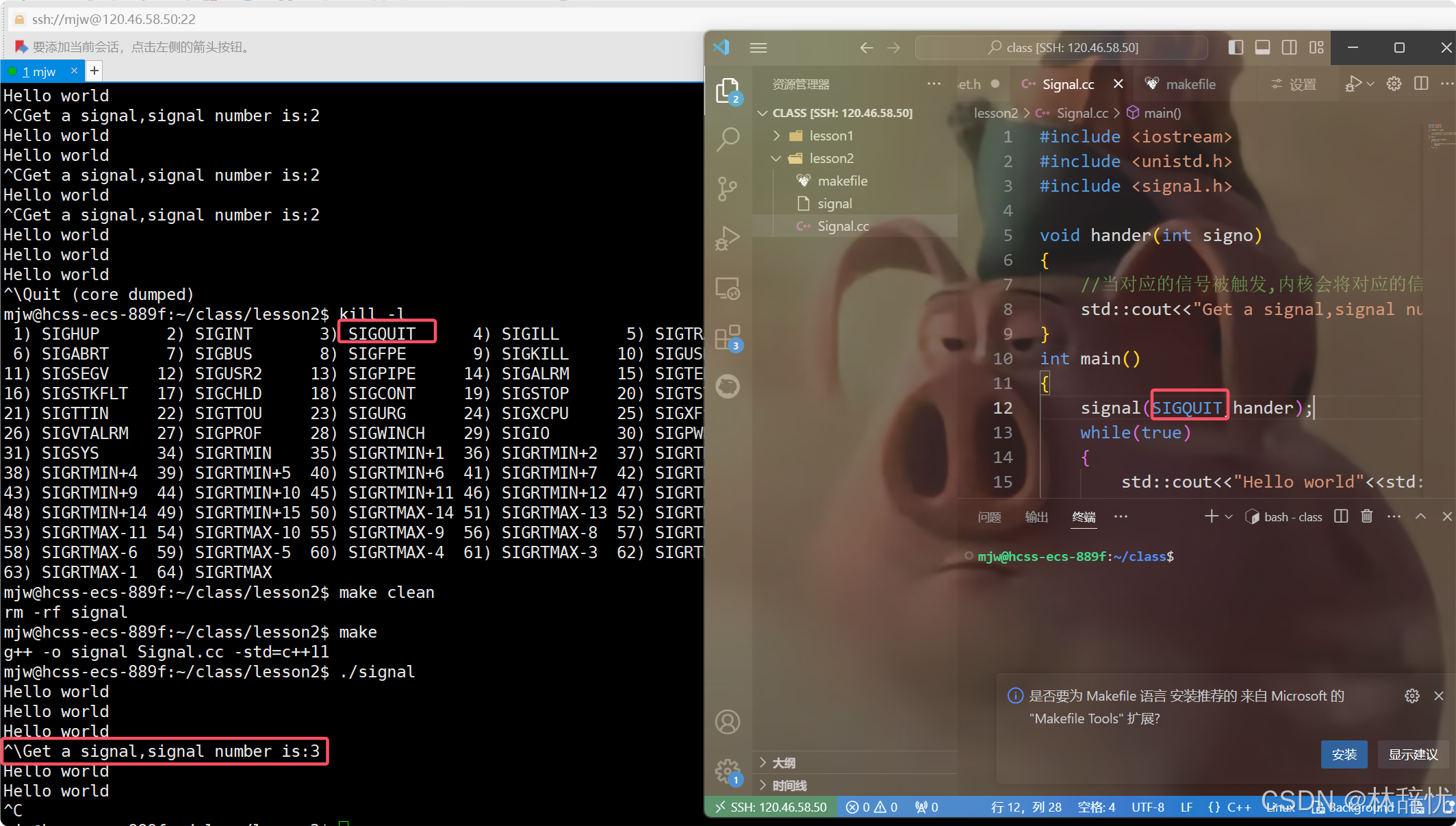
Task: Open editor more actions ellipsis
Action: point(1446,84)
